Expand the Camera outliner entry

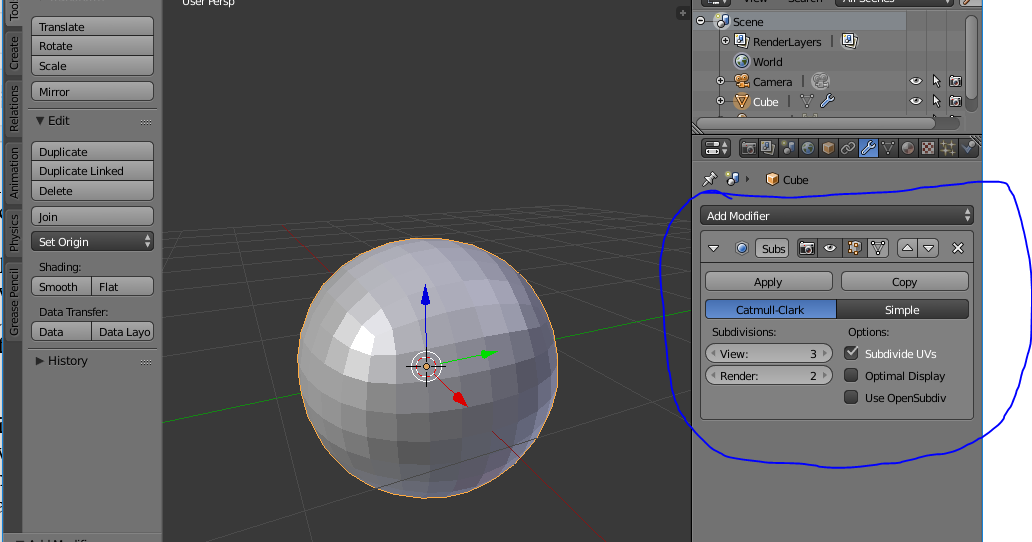(721, 81)
